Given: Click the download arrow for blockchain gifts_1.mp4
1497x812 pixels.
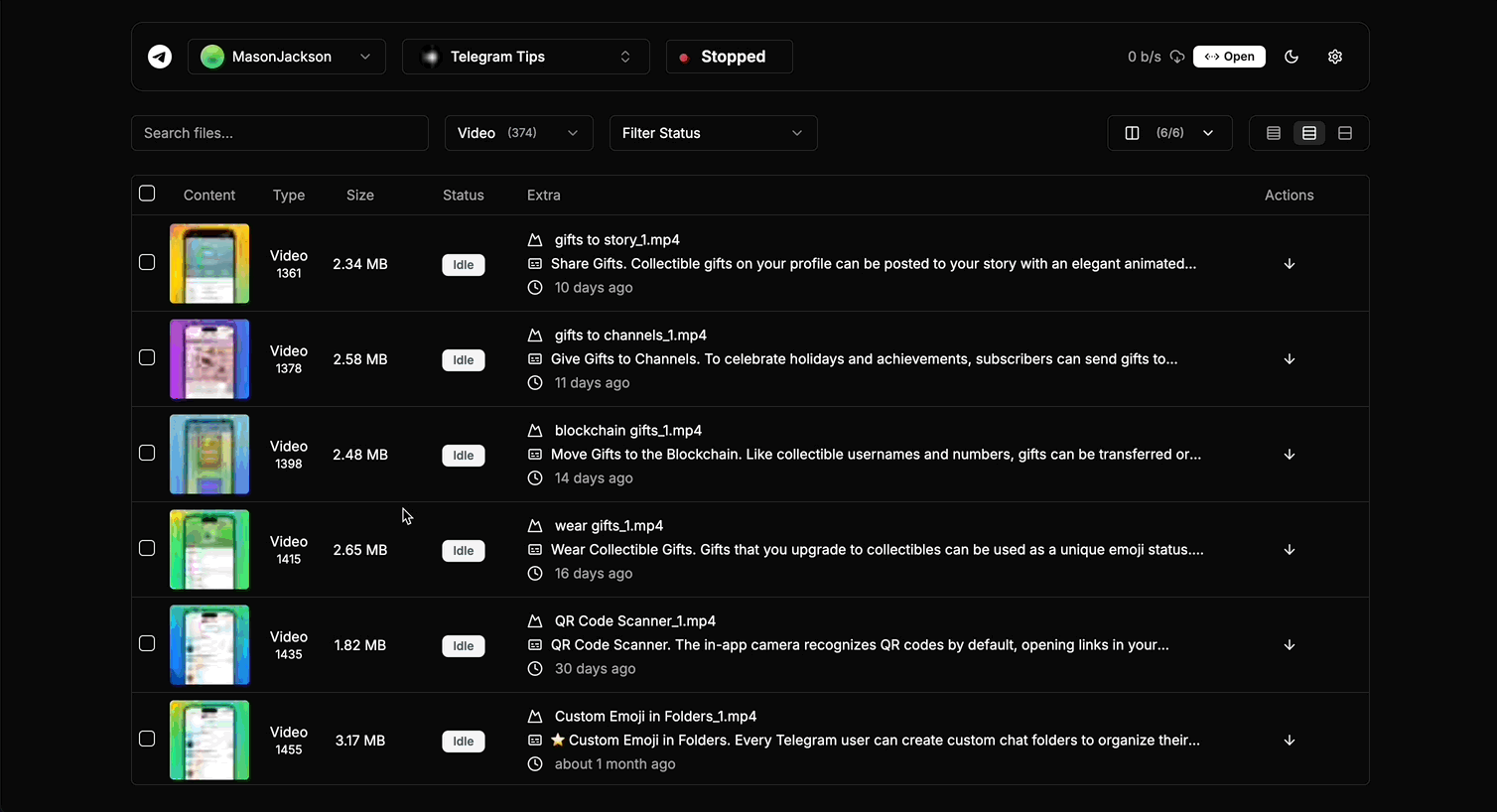Looking at the screenshot, I should click(x=1289, y=454).
